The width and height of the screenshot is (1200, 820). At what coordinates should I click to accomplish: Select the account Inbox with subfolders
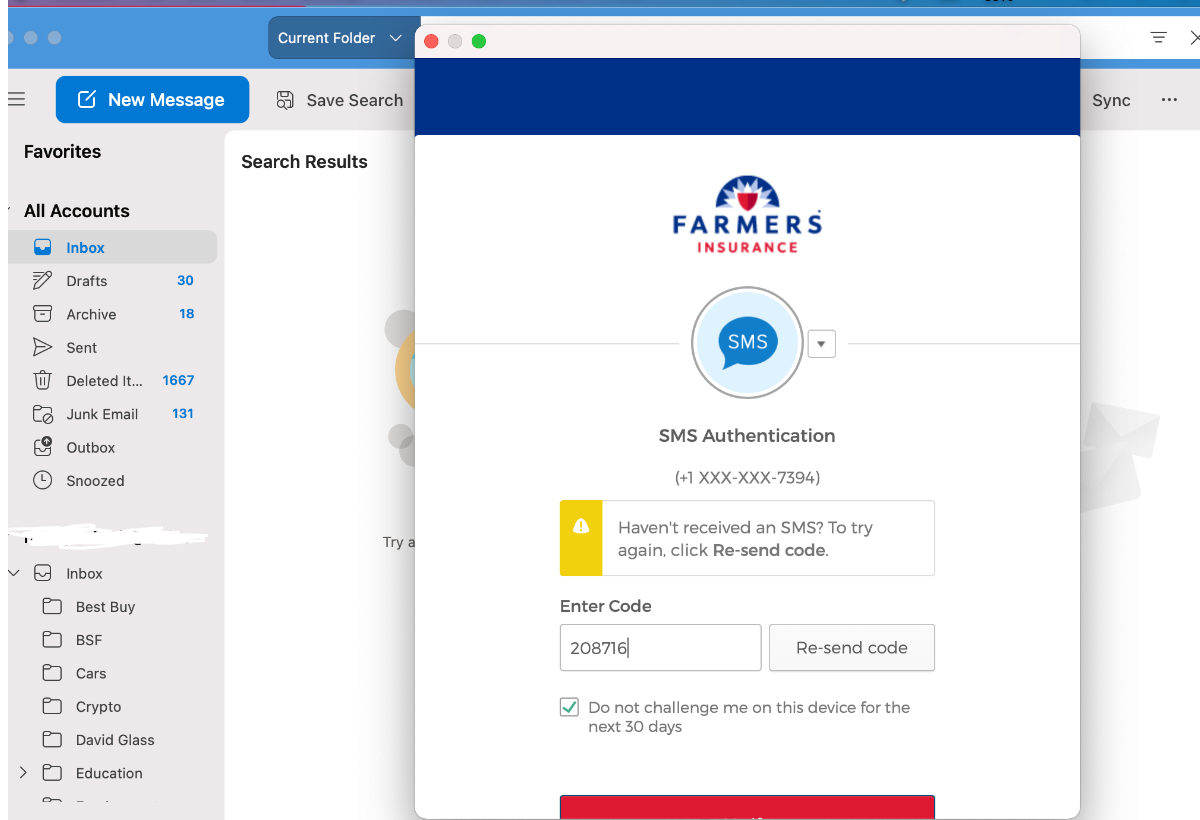(112, 573)
